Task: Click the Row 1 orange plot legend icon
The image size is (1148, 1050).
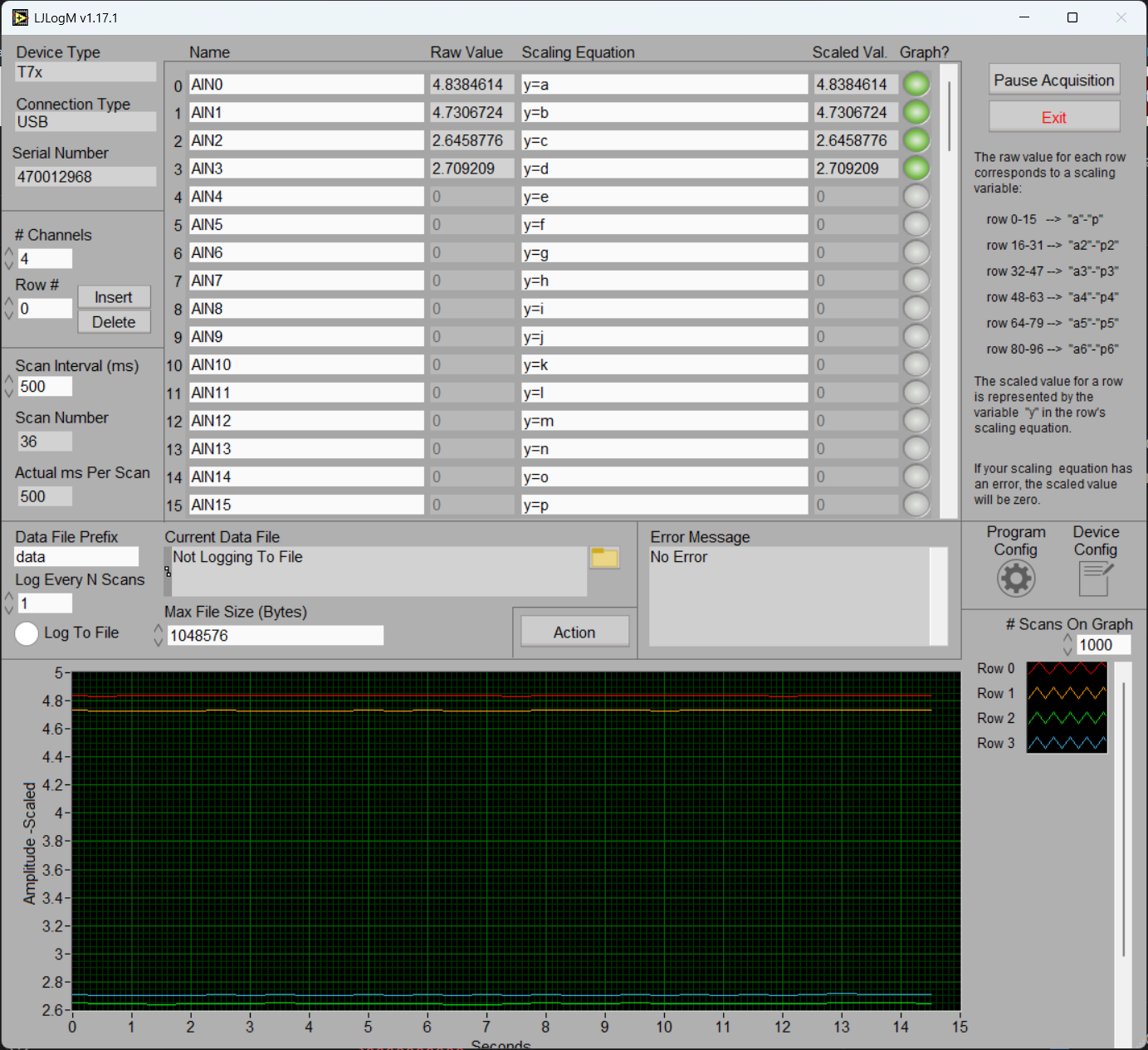Action: [1067, 694]
